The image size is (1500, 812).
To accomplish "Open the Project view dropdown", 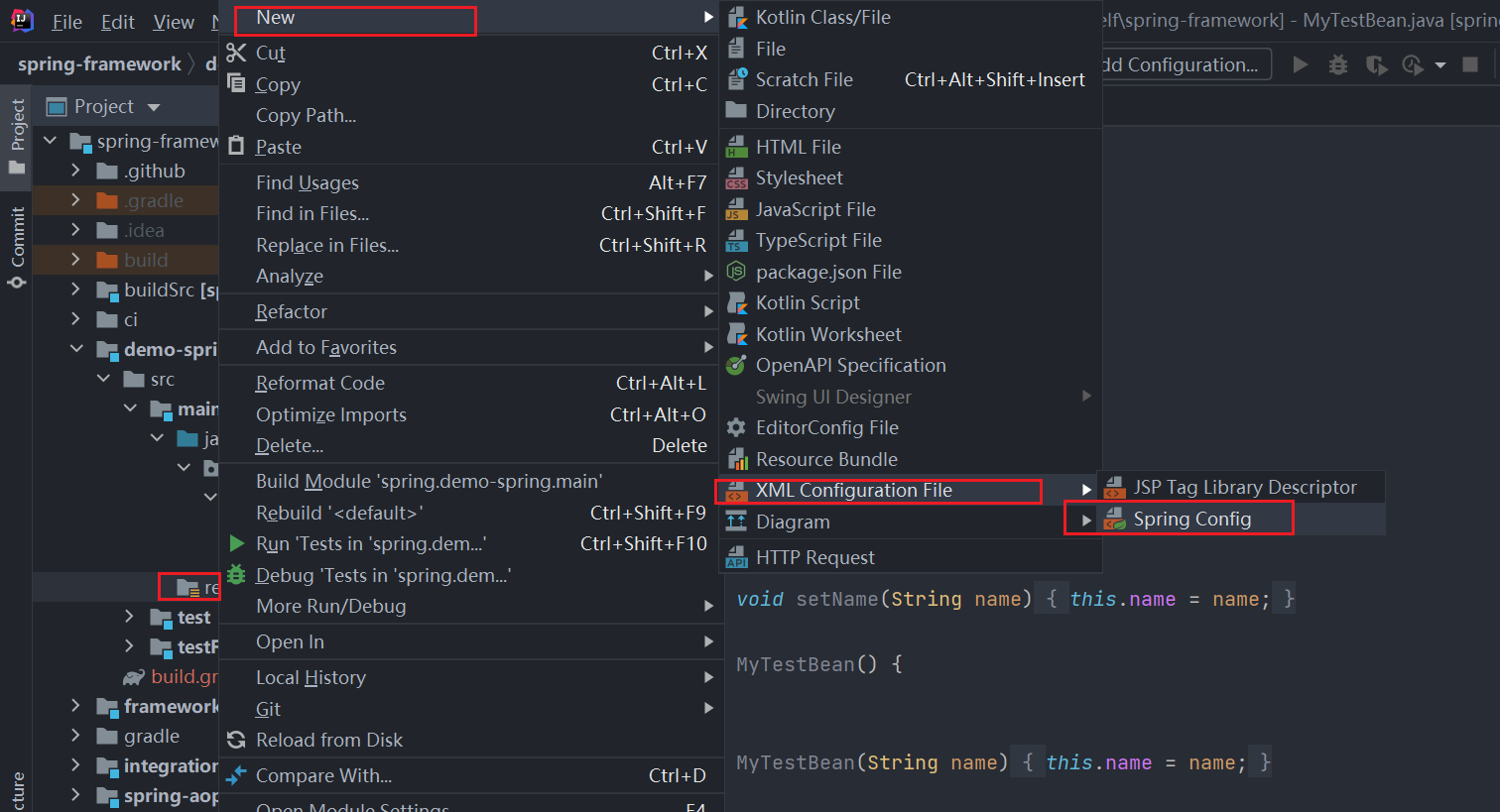I will [153, 107].
